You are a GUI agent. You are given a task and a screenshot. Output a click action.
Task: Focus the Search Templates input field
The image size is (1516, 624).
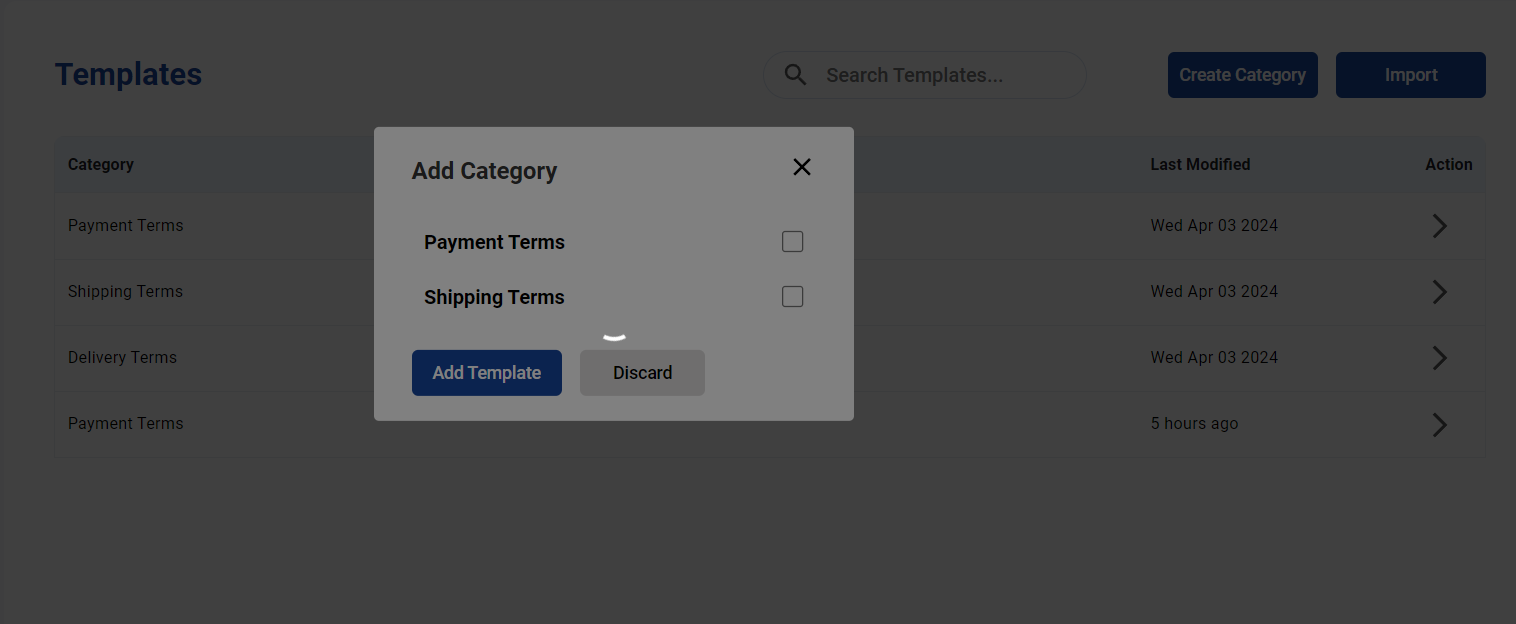click(x=940, y=75)
